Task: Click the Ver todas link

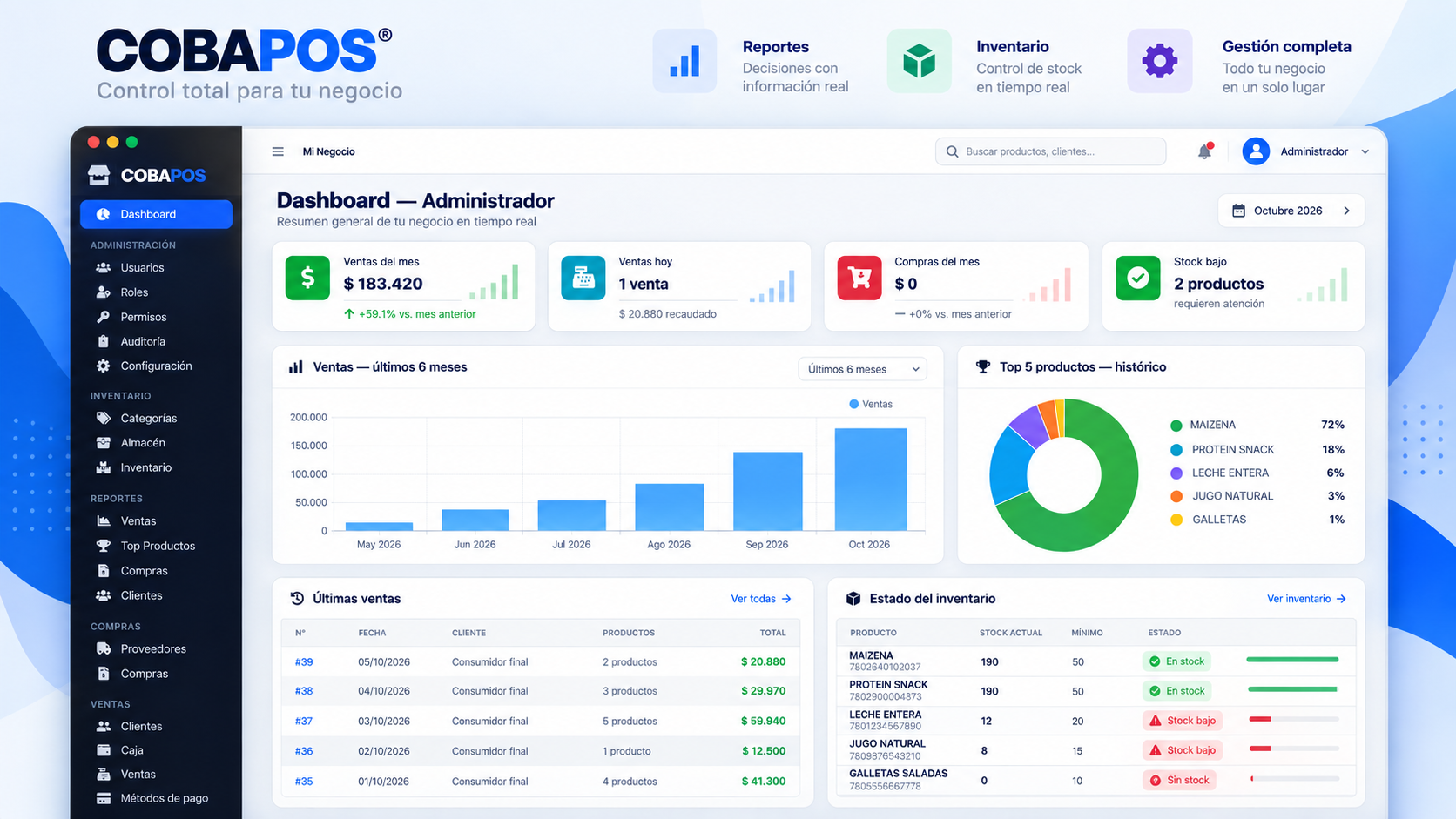Action: click(761, 599)
